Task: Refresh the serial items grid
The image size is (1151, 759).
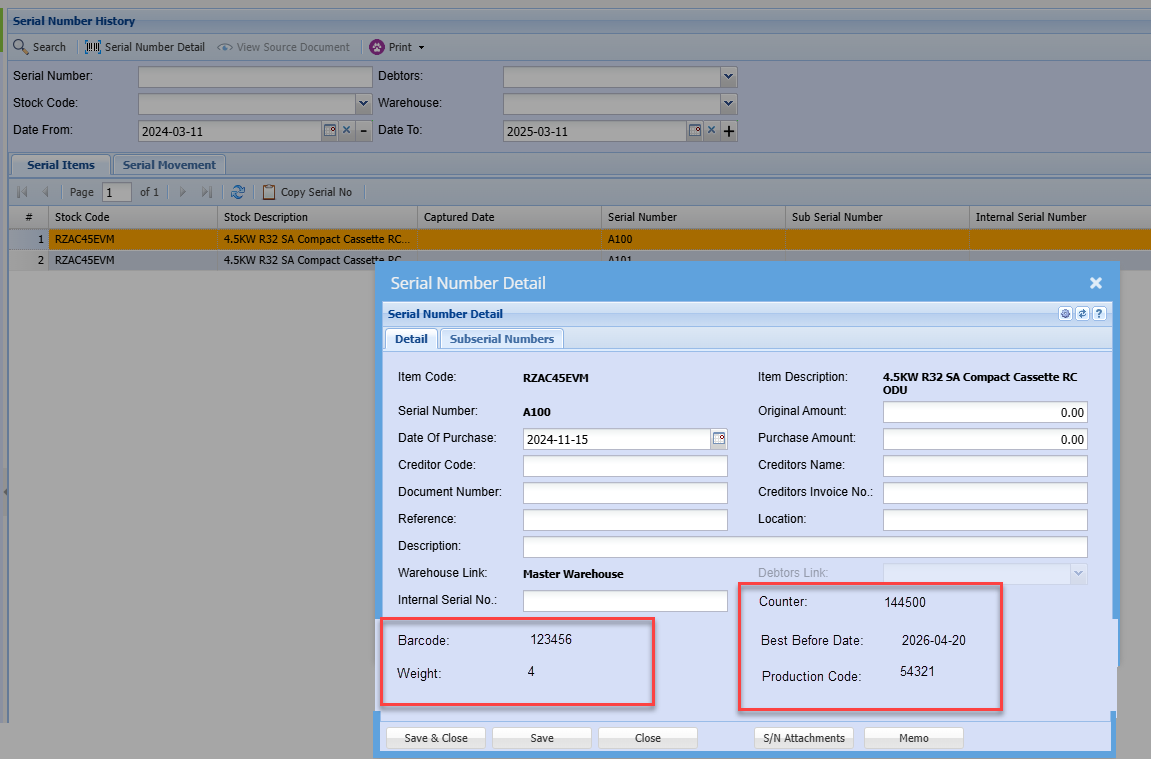Action: coord(238,192)
